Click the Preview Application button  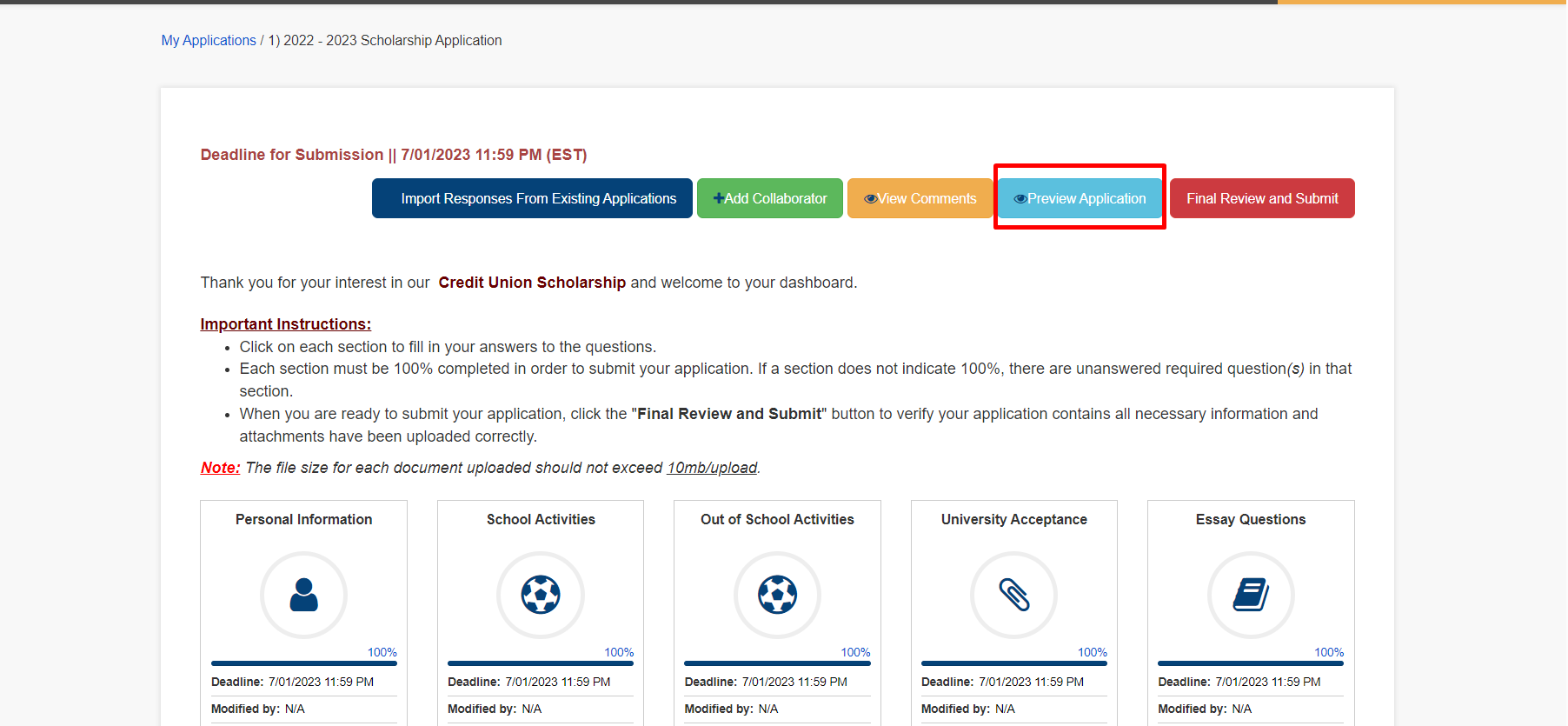(1080, 198)
